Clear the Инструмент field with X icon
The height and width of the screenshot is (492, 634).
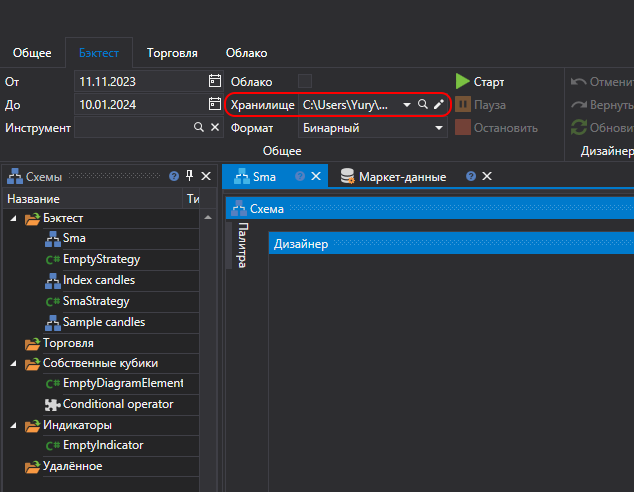tap(215, 127)
